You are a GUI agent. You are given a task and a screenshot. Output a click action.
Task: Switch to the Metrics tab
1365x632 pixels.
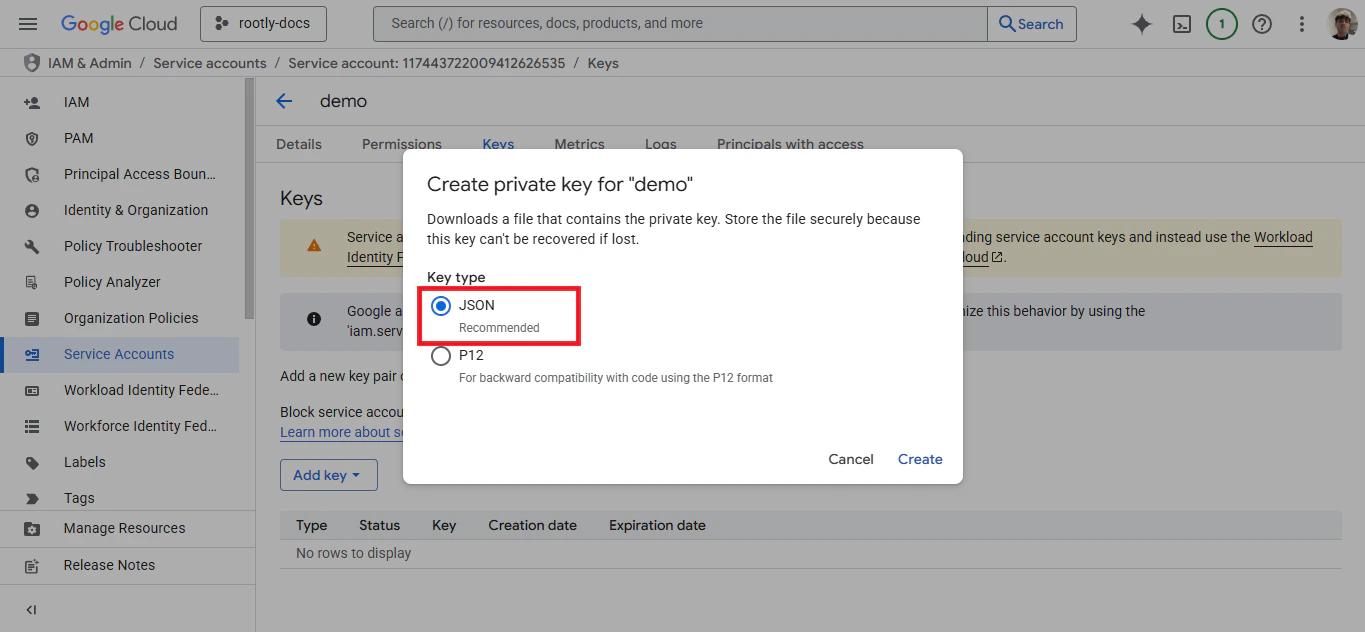(x=579, y=143)
